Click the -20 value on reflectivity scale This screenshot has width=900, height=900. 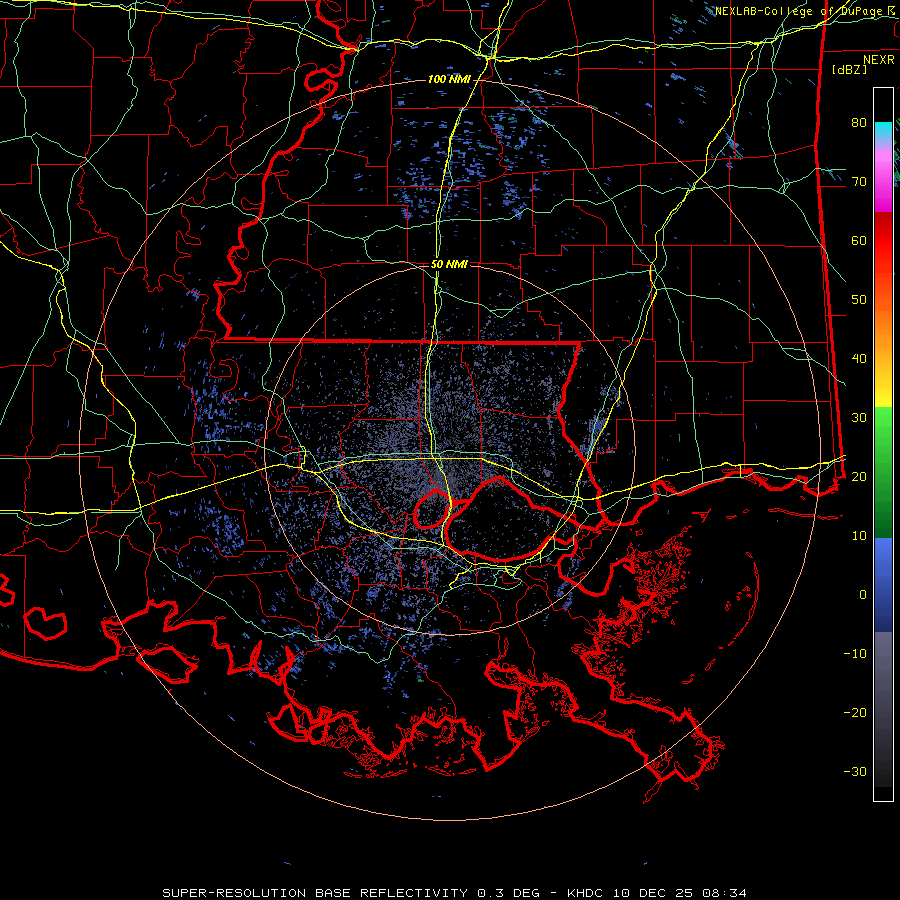tap(855, 713)
